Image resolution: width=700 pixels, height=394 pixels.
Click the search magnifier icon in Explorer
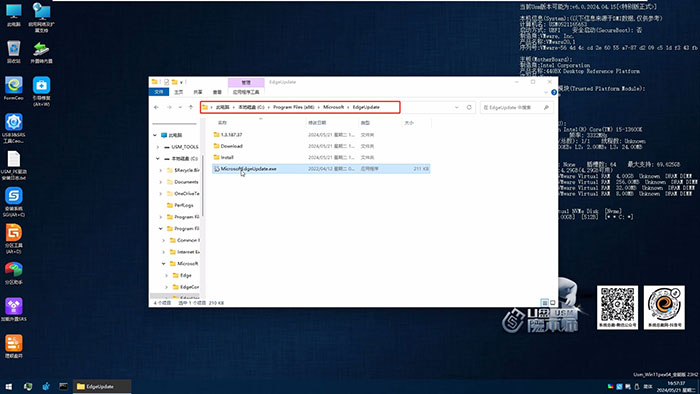click(546, 108)
